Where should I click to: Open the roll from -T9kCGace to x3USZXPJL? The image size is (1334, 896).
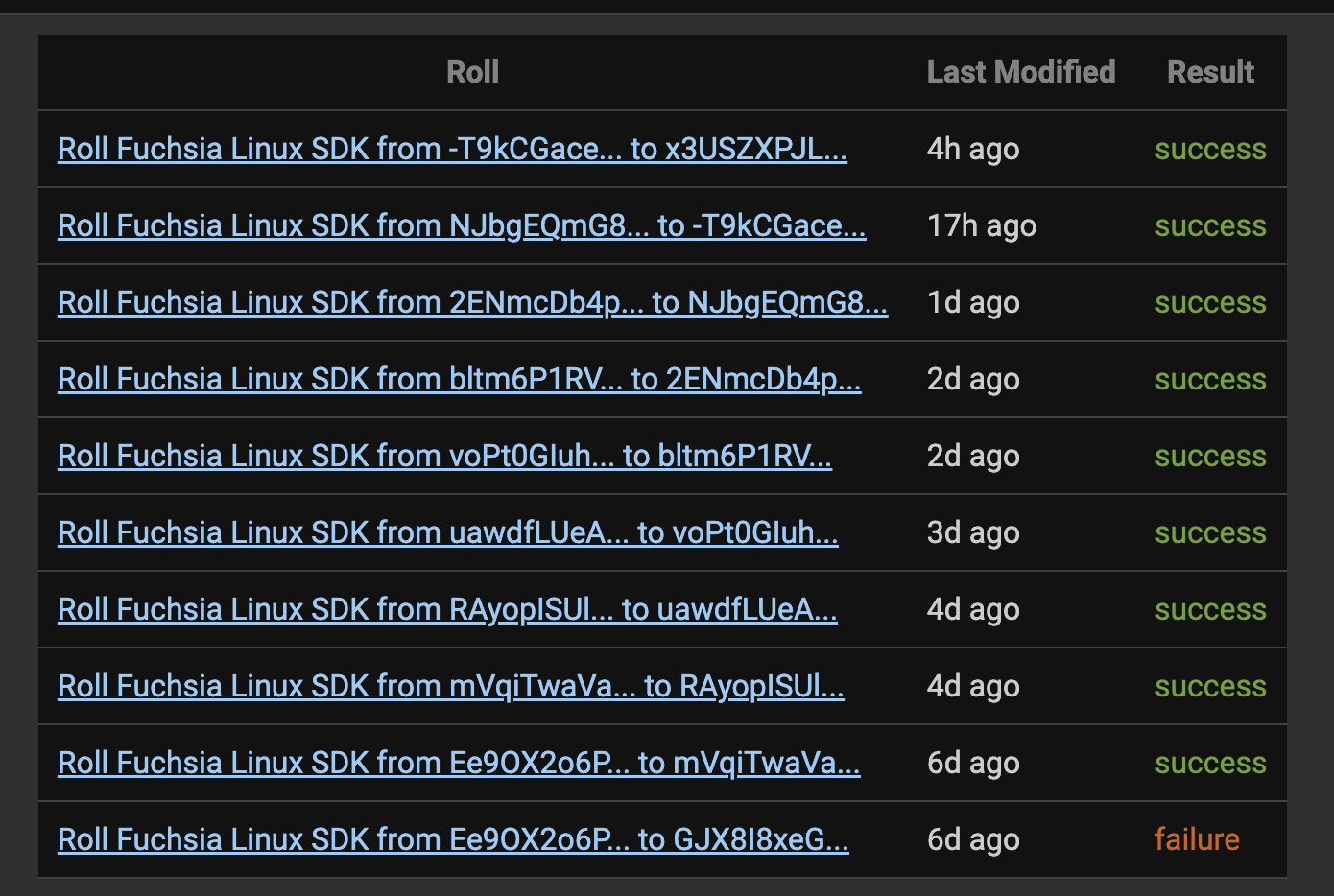point(451,150)
